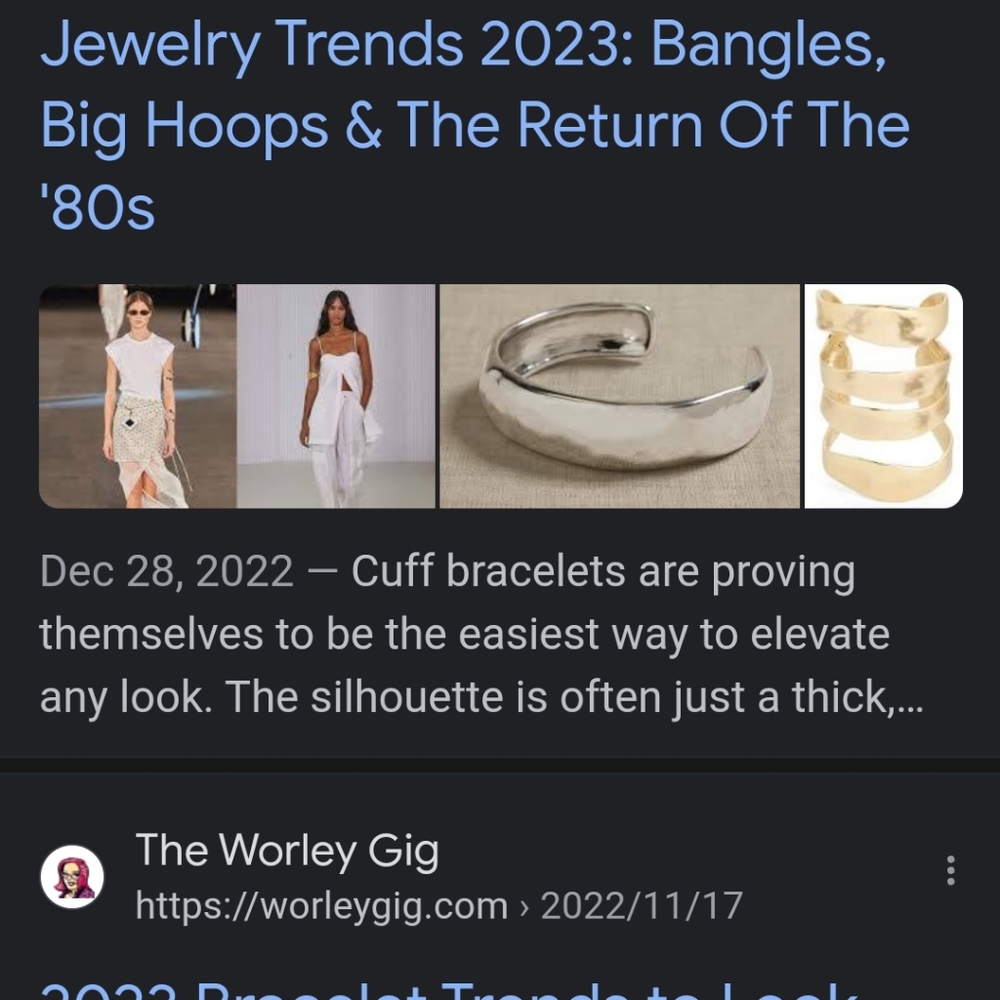Open the worleygig.com URL
The image size is (1000, 1000).
[x=321, y=906]
